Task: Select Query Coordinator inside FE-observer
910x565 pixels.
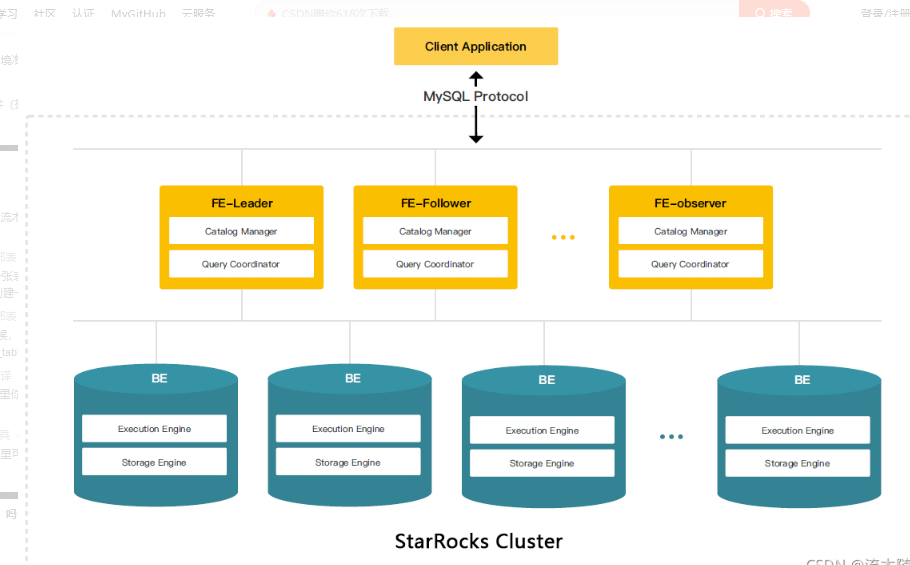Action: 691,264
